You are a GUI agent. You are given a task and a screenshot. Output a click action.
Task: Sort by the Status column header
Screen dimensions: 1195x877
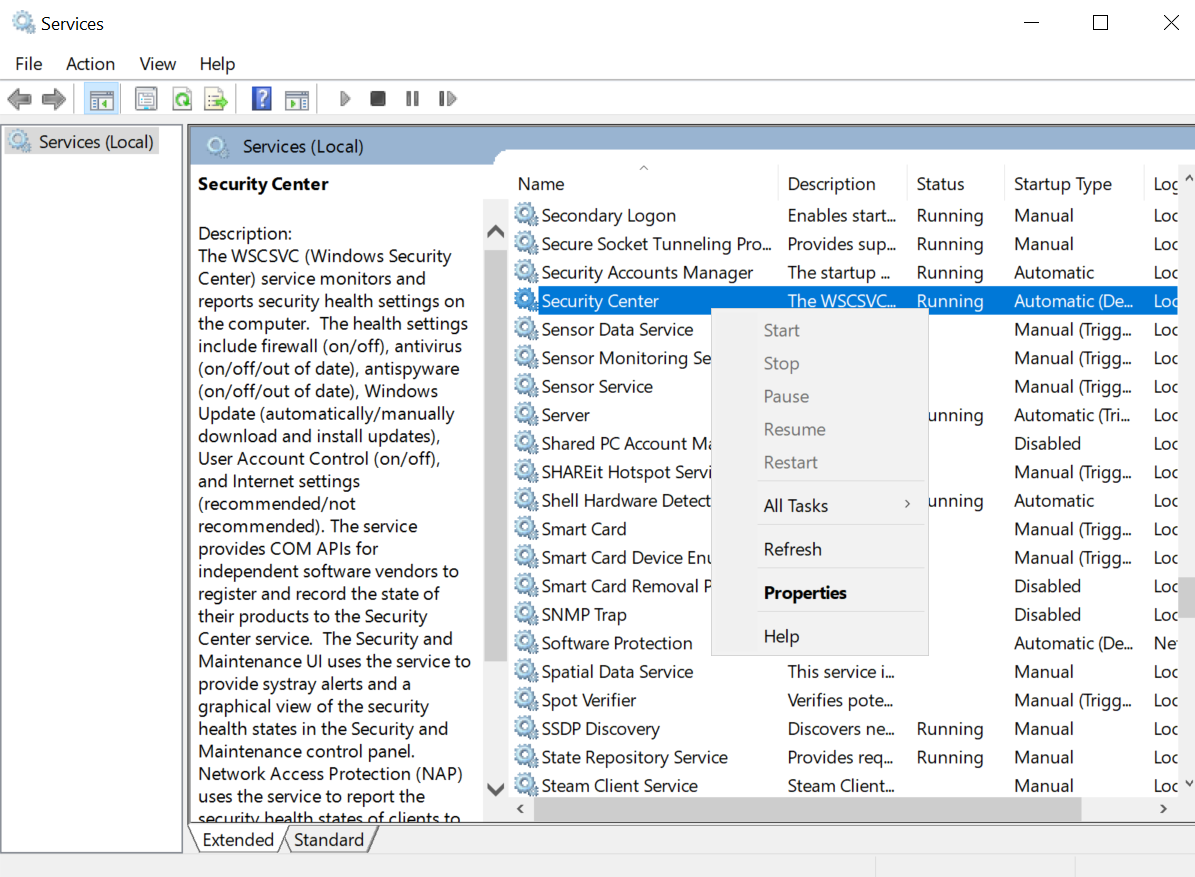click(956, 184)
